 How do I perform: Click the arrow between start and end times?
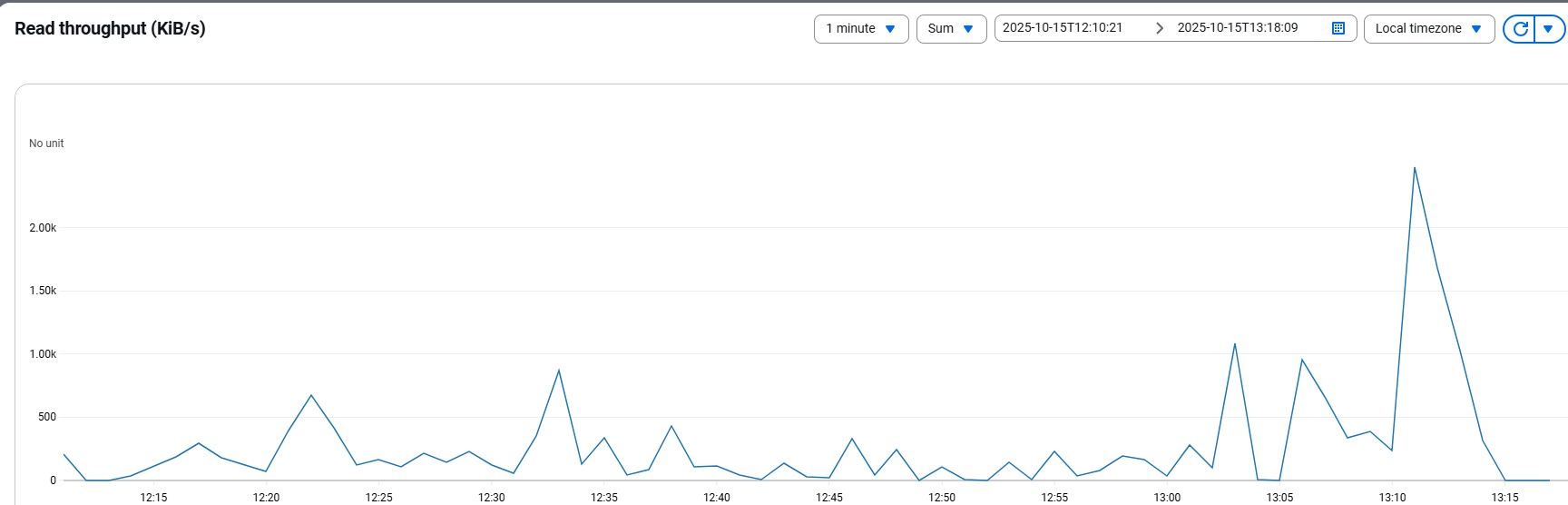coord(1159,28)
